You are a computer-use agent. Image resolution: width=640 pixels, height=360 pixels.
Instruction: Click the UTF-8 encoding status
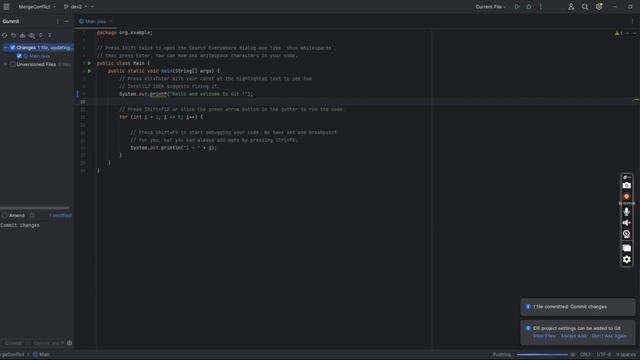[604, 354]
